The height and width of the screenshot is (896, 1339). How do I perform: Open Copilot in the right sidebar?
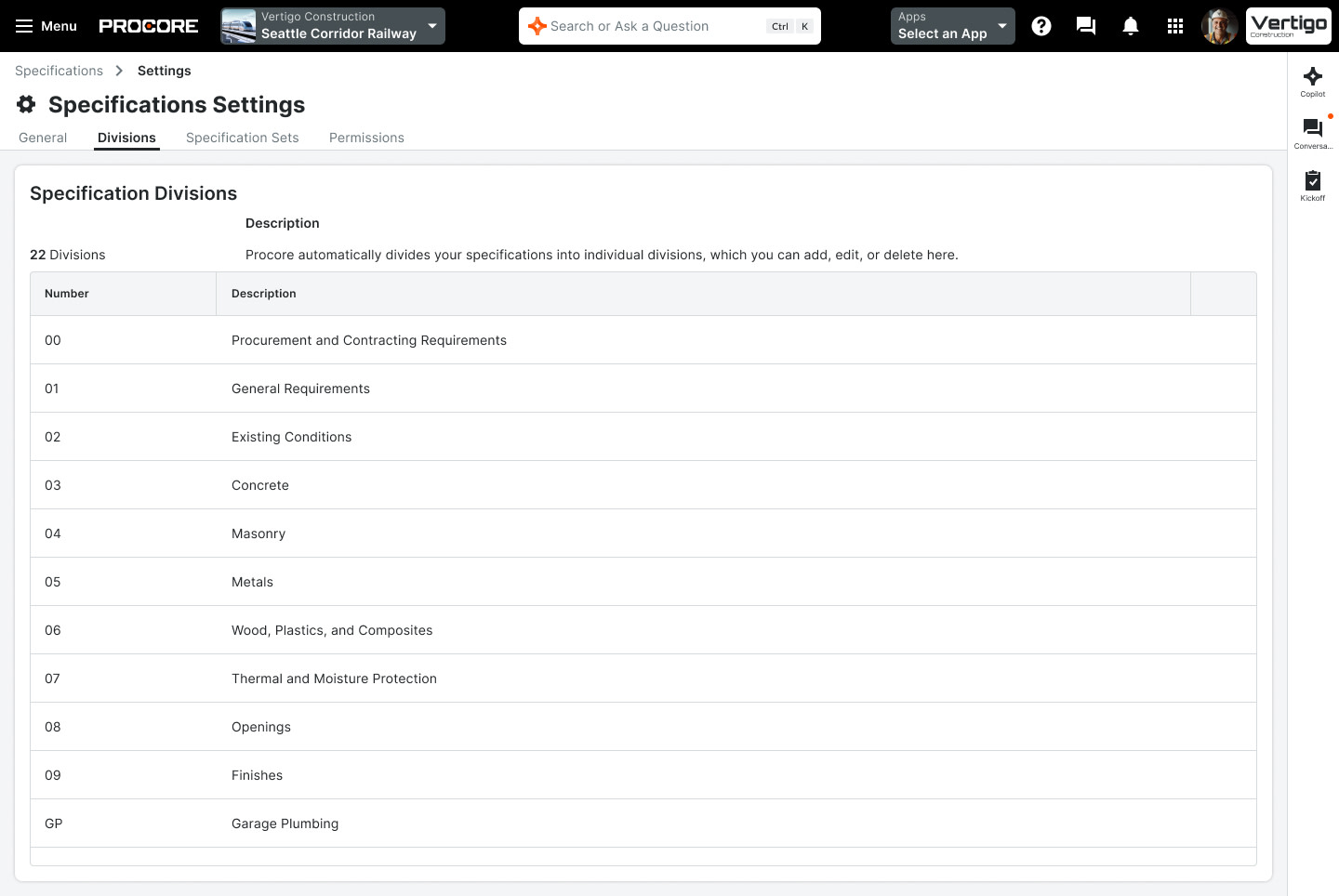[1313, 82]
